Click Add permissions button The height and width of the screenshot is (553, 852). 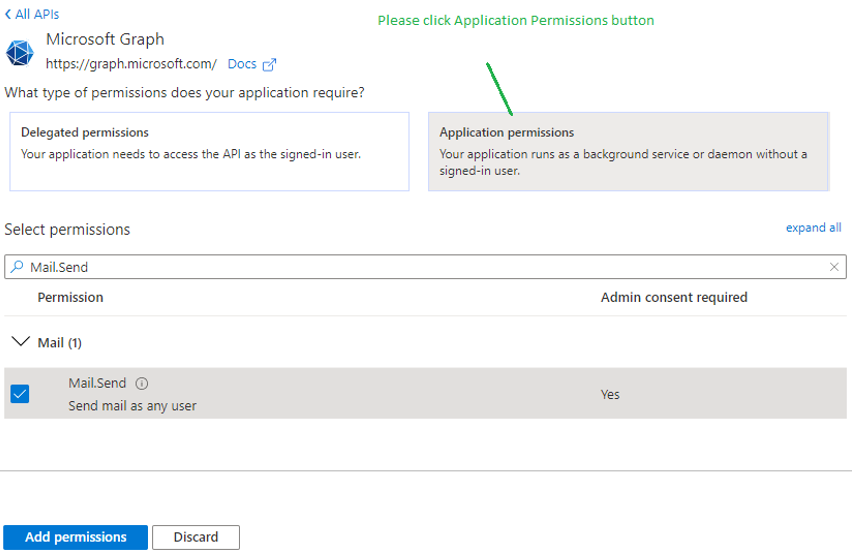(76, 537)
